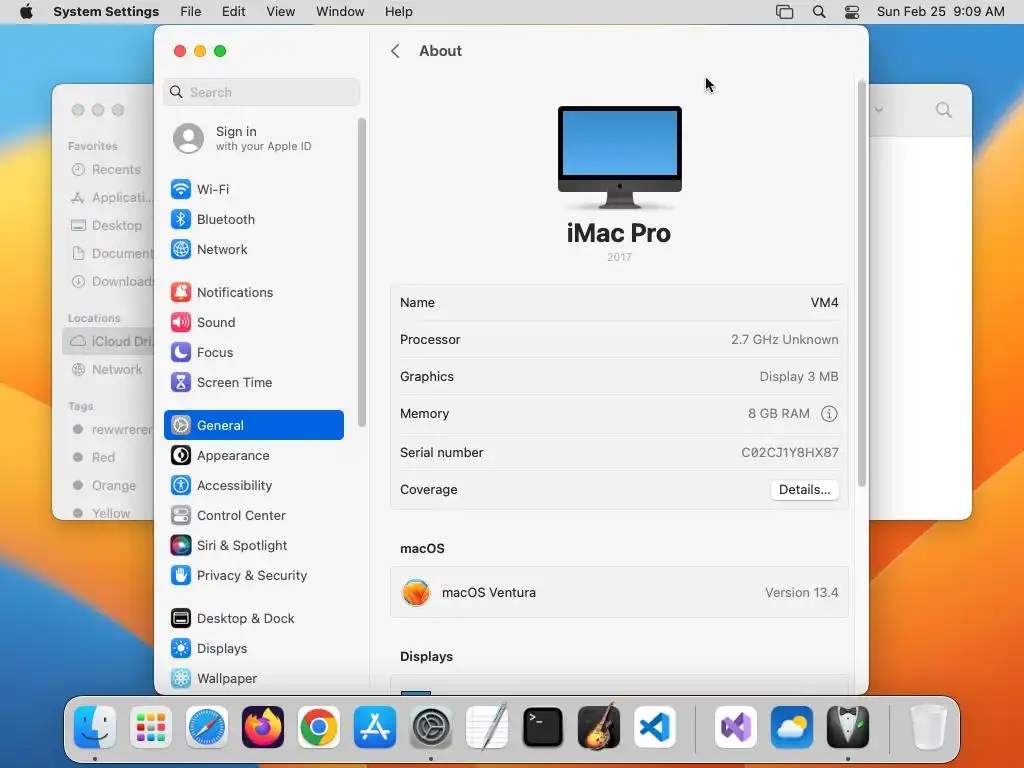
Task: Open the Help menu
Action: pos(398,12)
